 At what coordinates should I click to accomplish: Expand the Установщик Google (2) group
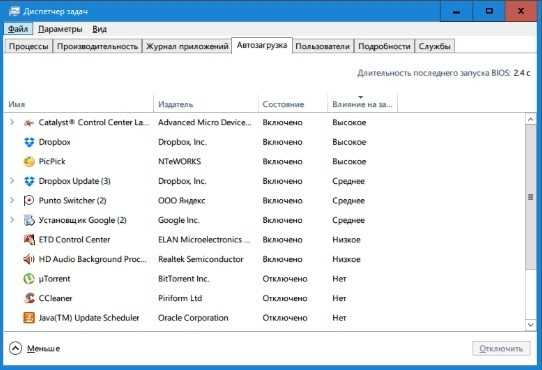pos(12,220)
